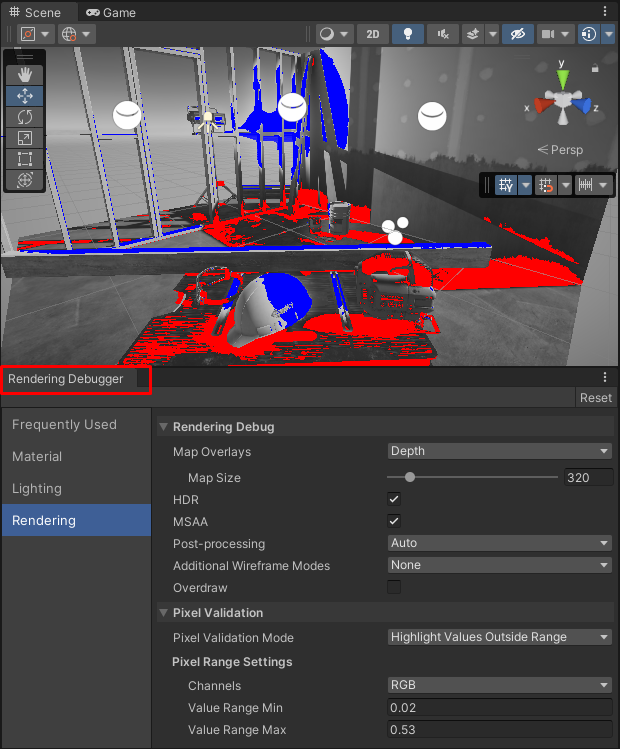Image resolution: width=620 pixels, height=749 pixels.
Task: Collapse the Rendering Debug section
Action: click(165, 427)
